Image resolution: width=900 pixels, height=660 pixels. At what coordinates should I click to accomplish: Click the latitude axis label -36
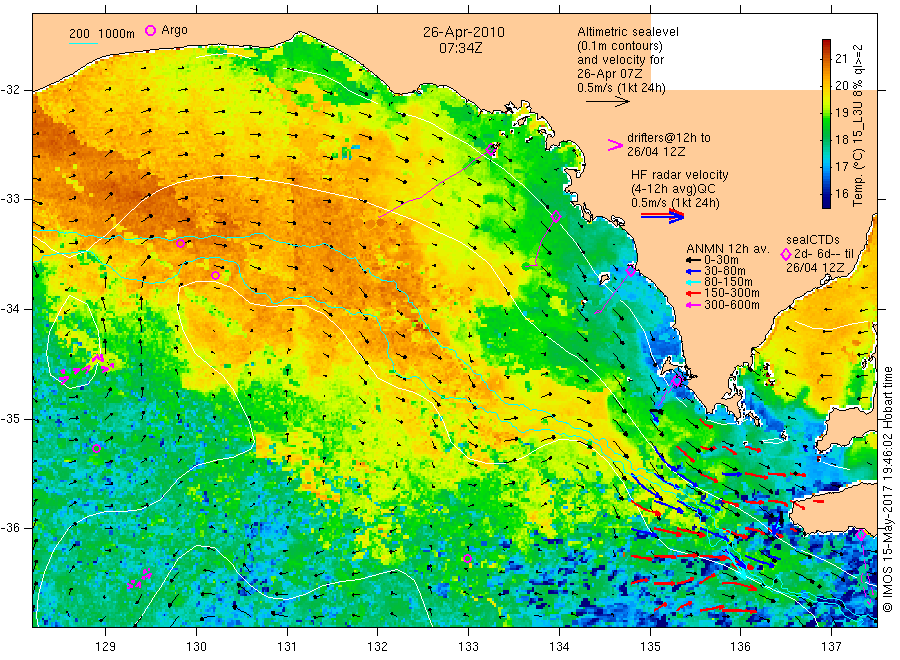click(x=10, y=528)
